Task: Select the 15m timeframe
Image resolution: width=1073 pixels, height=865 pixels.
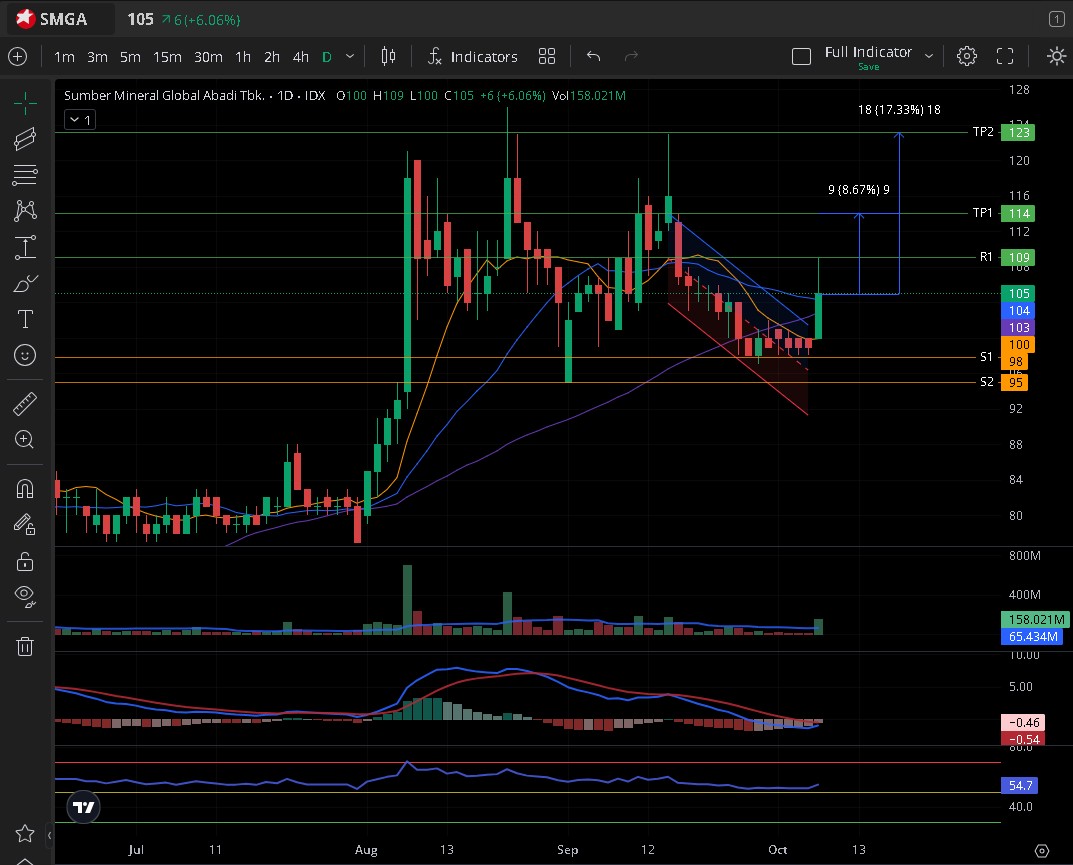Action: [x=167, y=57]
